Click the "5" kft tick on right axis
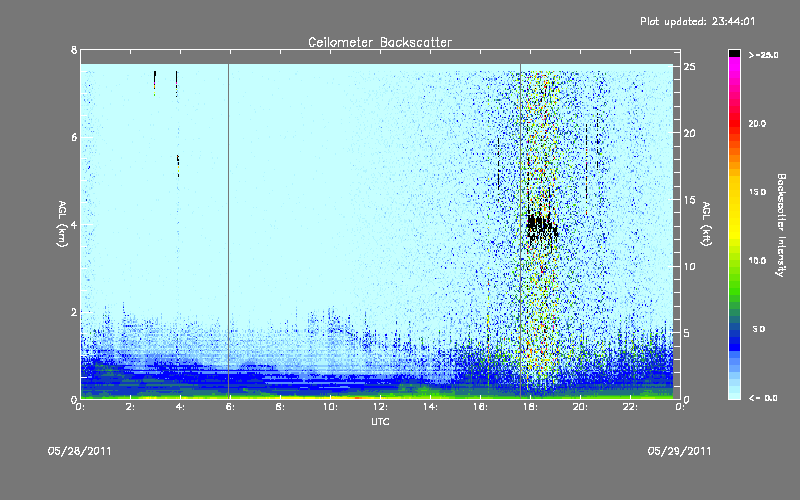The image size is (800, 500). click(x=687, y=333)
